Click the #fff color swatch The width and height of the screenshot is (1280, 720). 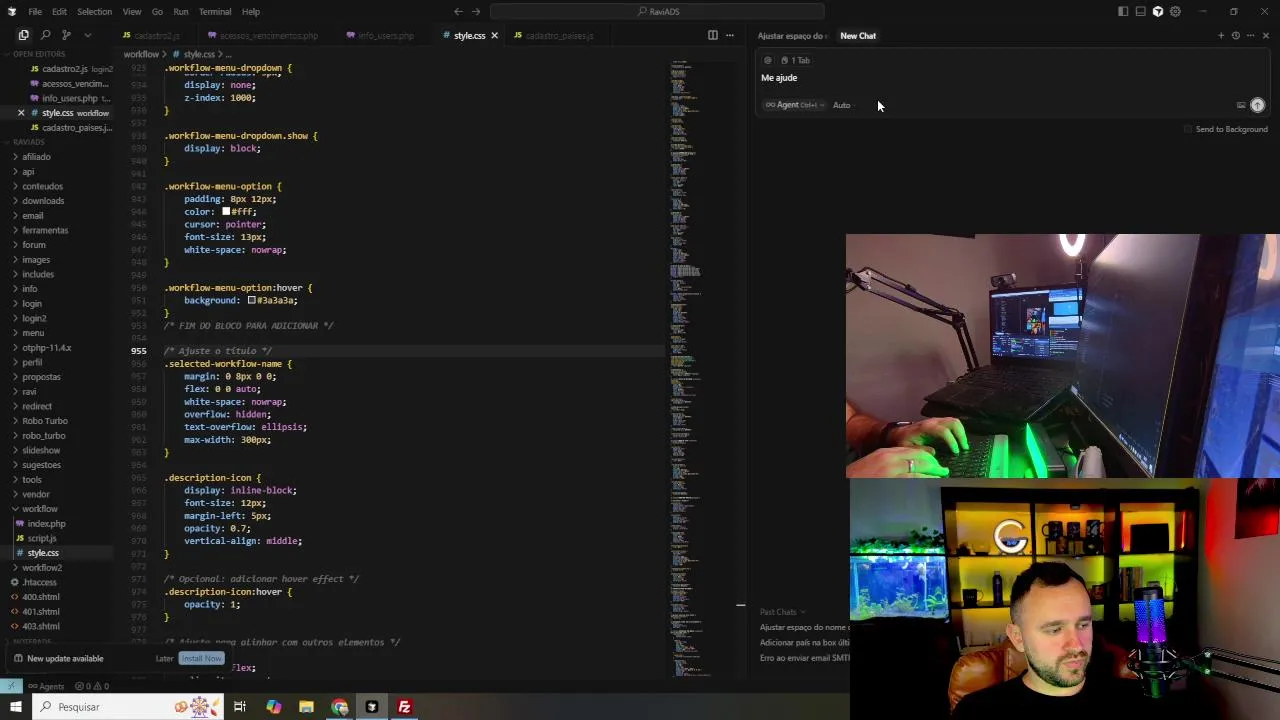click(226, 212)
